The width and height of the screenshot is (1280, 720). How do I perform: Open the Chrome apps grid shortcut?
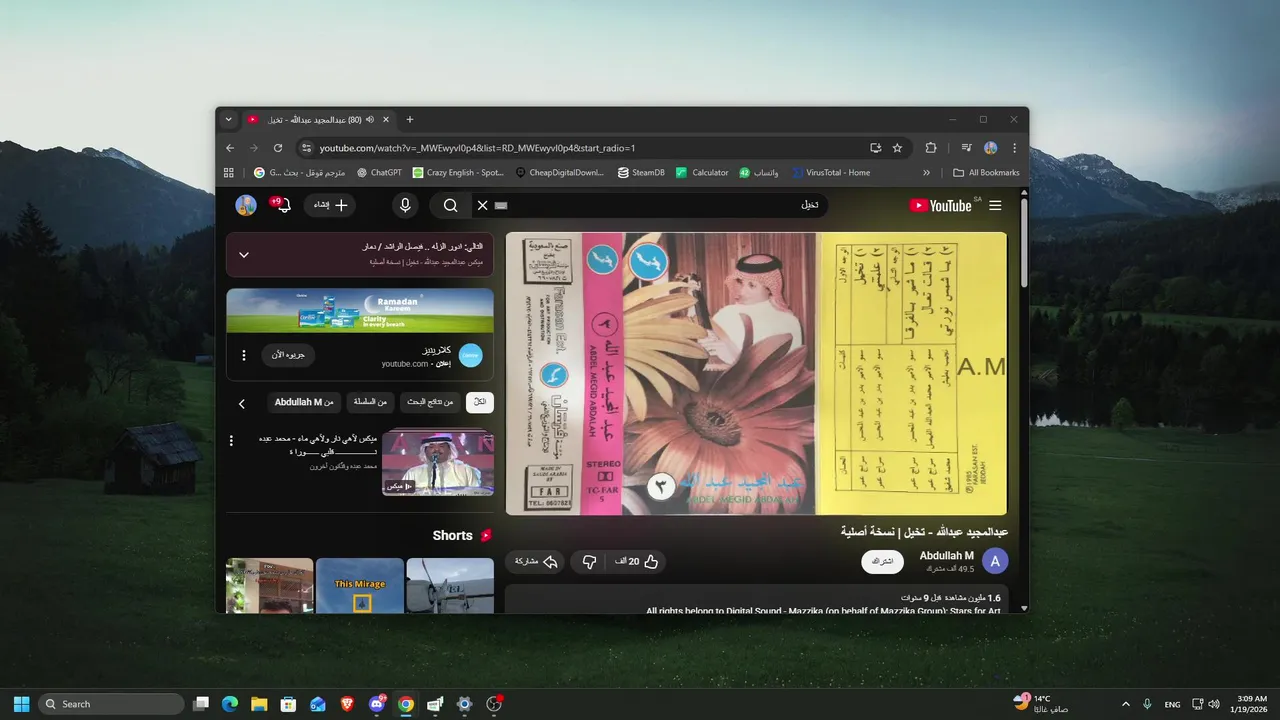tap(229, 172)
